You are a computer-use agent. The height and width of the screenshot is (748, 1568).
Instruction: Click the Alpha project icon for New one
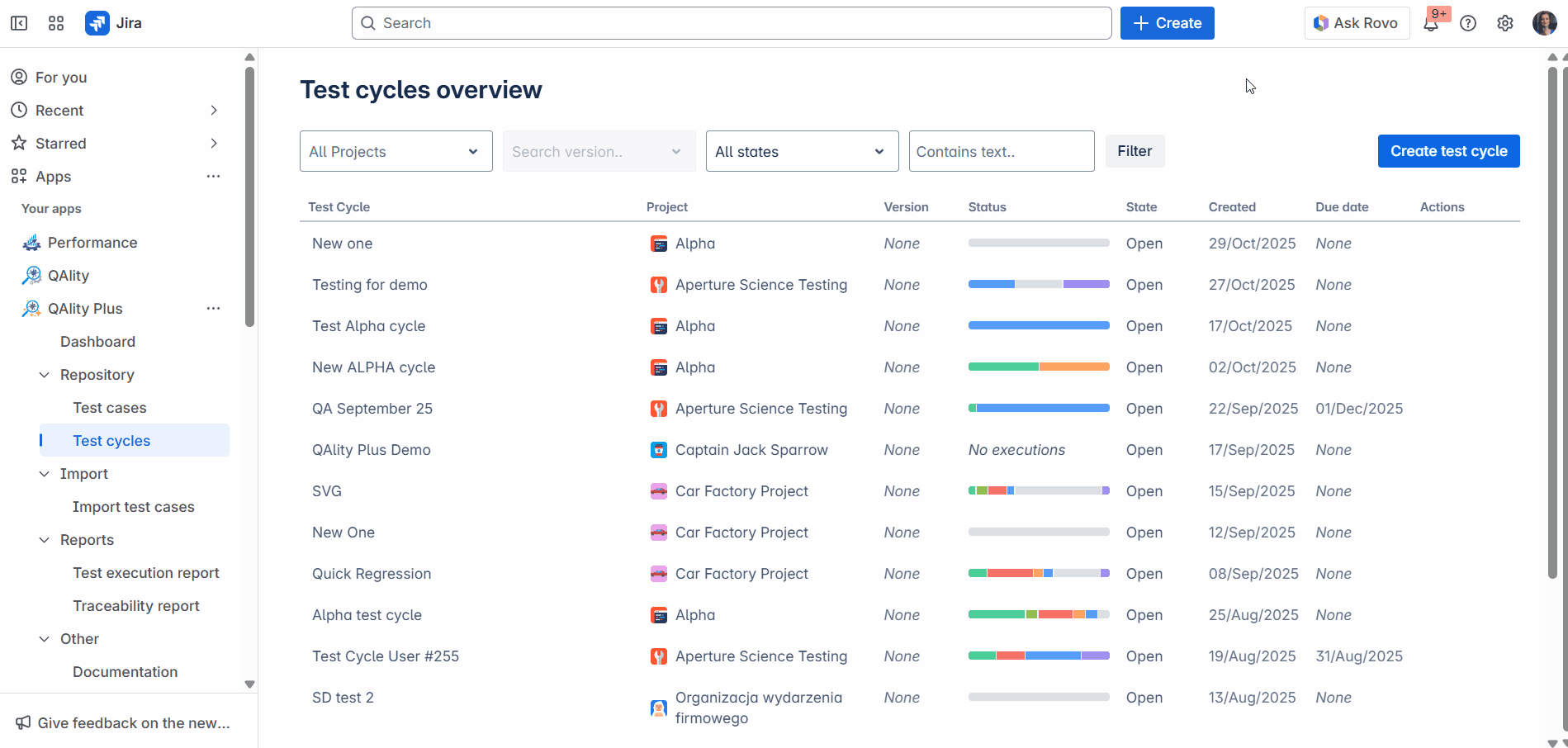(659, 244)
